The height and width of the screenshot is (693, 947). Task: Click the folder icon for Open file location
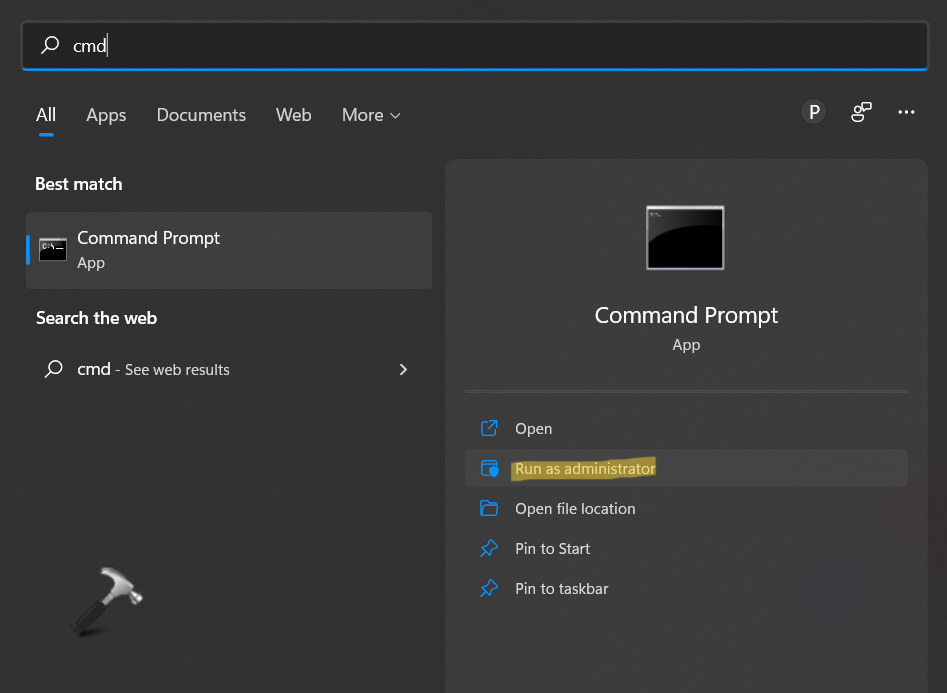point(489,508)
